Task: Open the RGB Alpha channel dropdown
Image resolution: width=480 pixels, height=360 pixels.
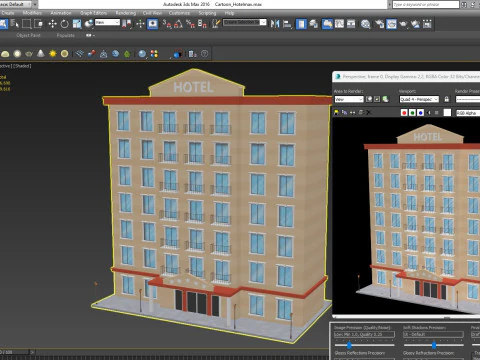Action: [468, 113]
